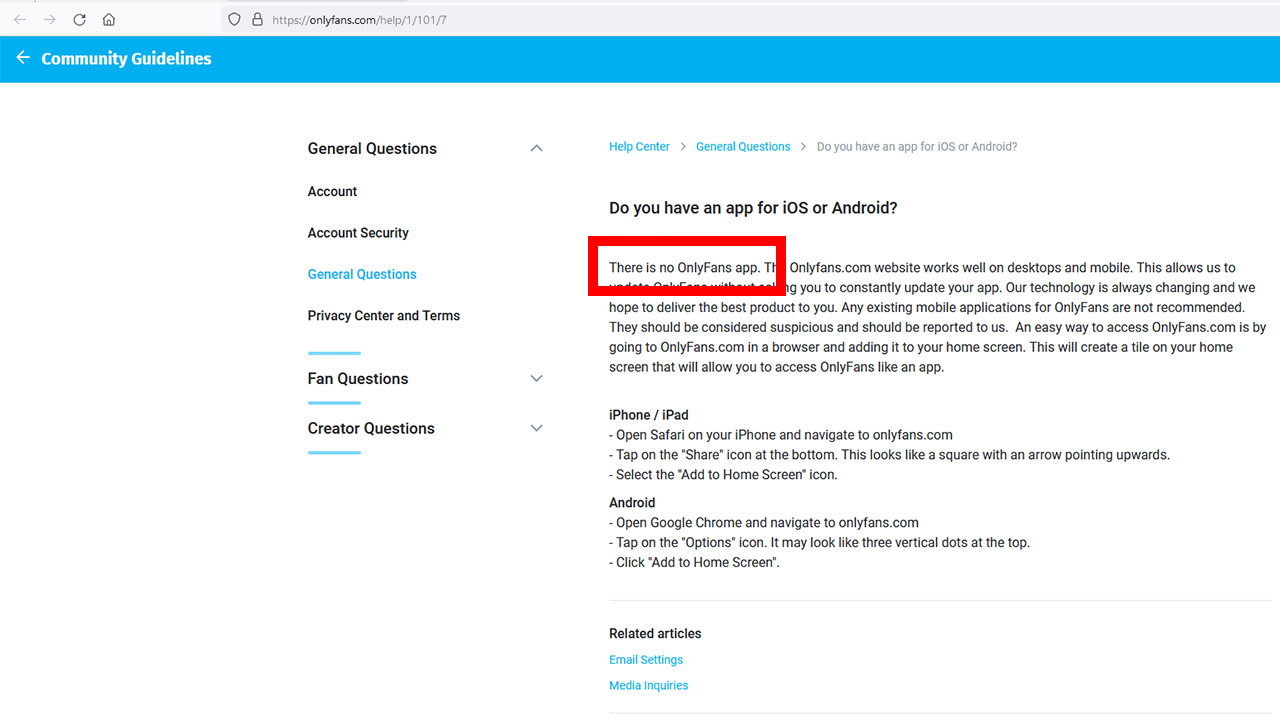Click the padlock site security icon
The width and height of the screenshot is (1280, 720).
(x=257, y=19)
